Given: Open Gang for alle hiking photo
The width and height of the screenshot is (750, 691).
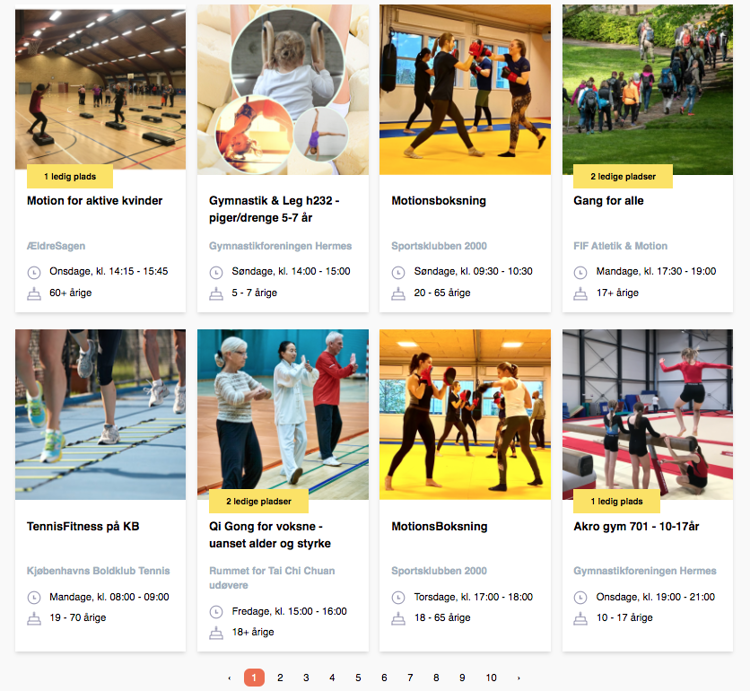Looking at the screenshot, I should 647,89.
